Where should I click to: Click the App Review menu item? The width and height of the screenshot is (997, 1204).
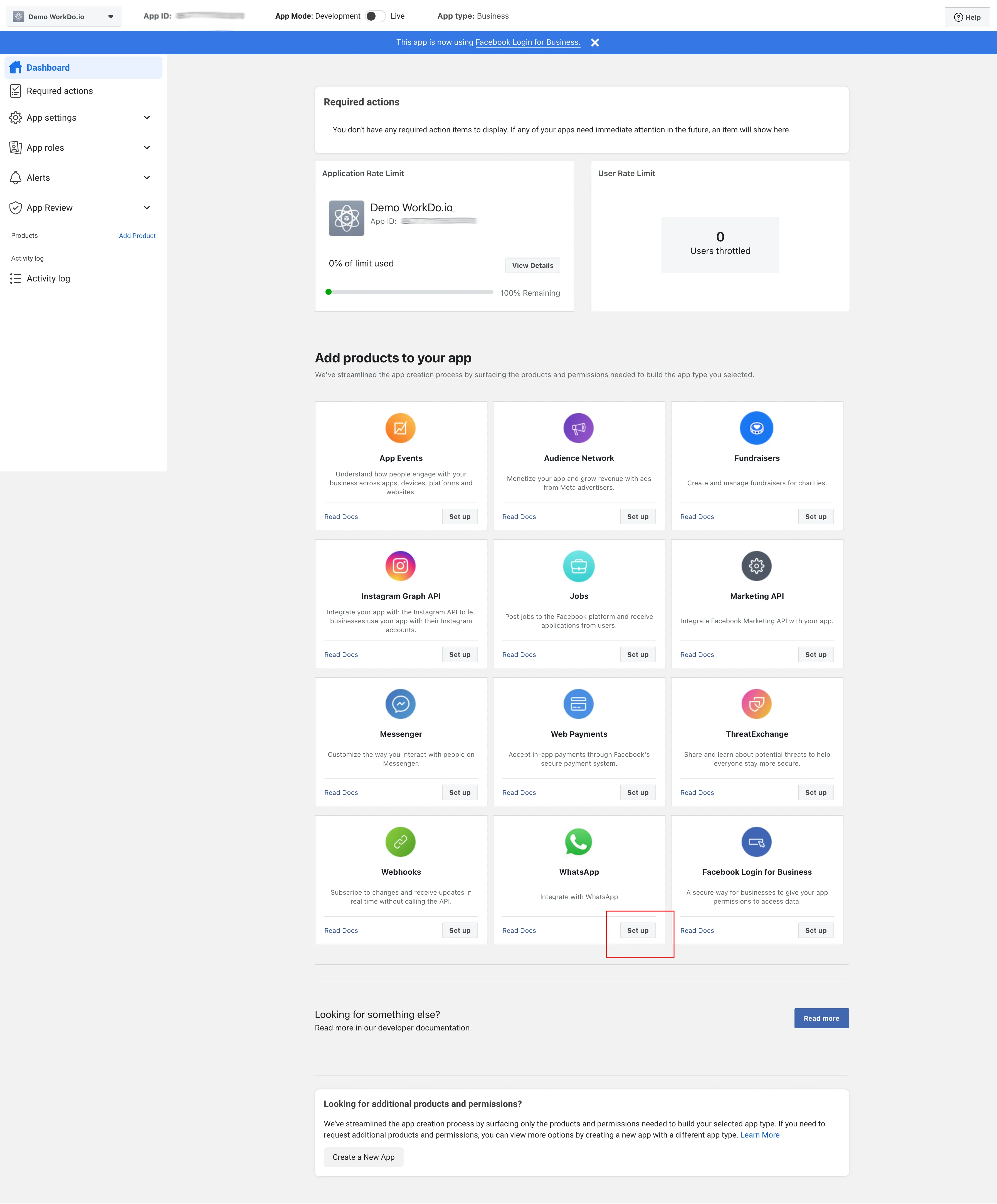click(x=84, y=207)
